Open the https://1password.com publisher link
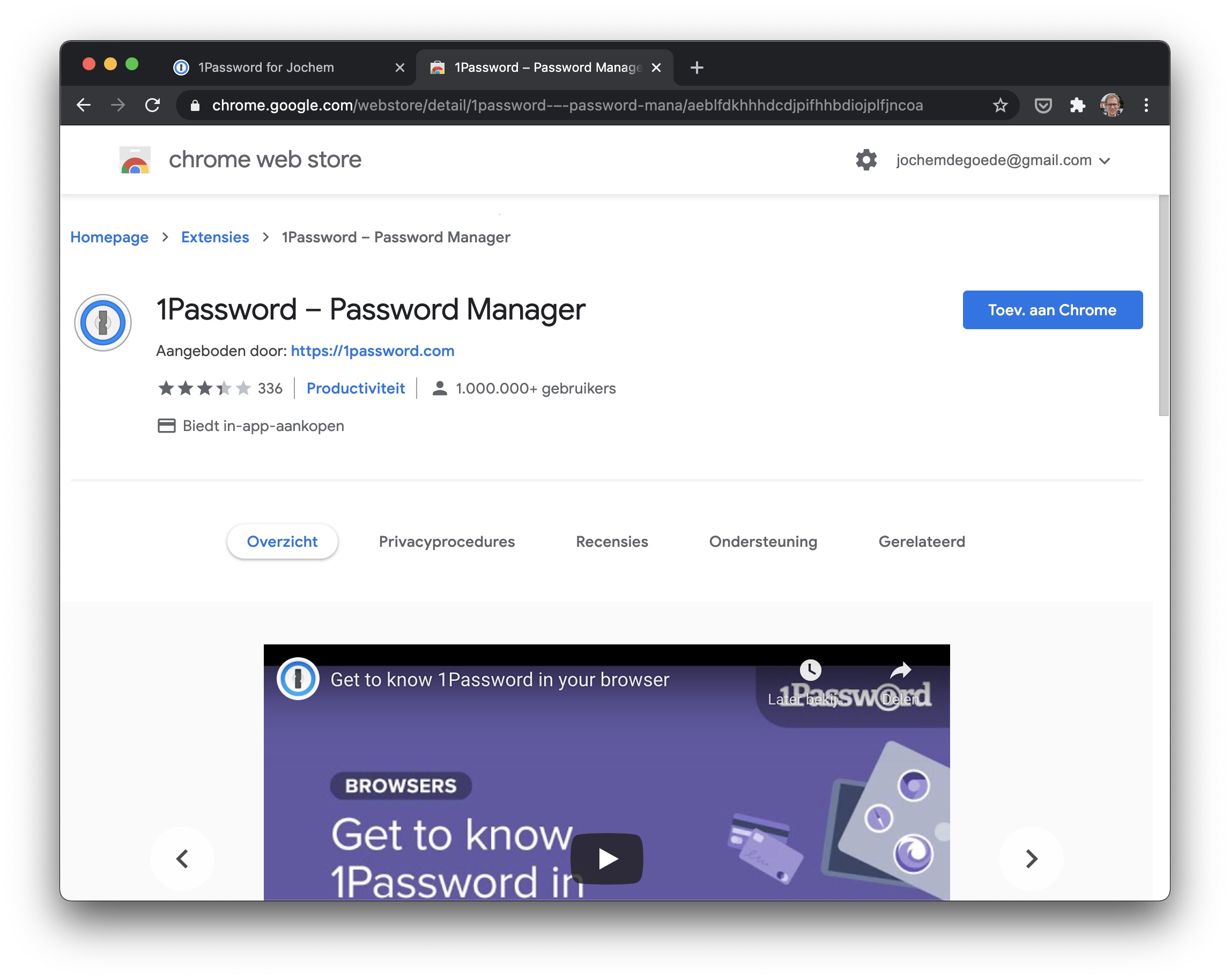The image size is (1230, 980). (x=373, y=351)
